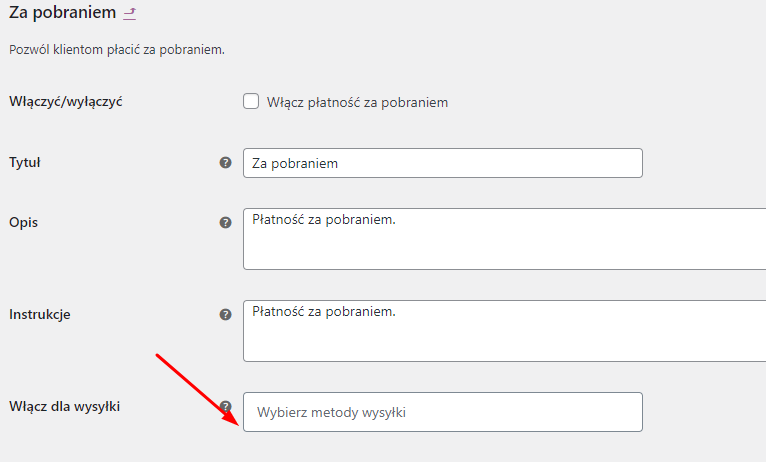The width and height of the screenshot is (766, 462).
Task: Click the Włącz dla wysyłki label
Action: click(64, 406)
